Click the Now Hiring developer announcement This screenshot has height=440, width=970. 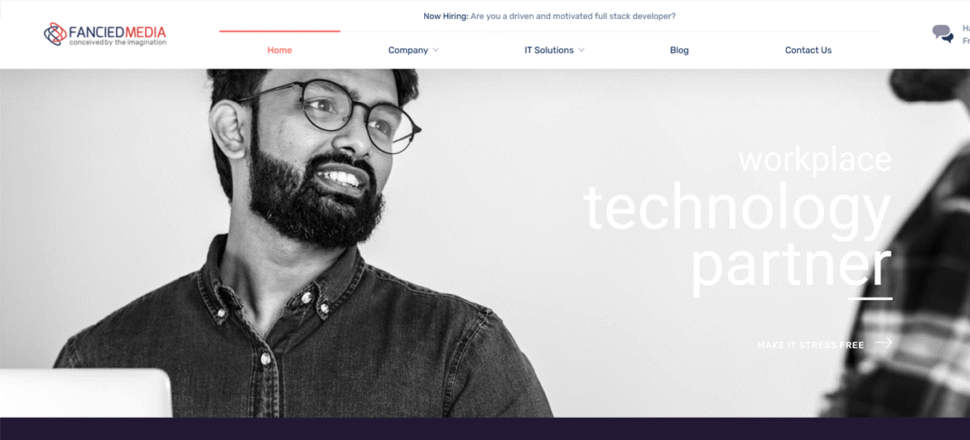coord(549,16)
